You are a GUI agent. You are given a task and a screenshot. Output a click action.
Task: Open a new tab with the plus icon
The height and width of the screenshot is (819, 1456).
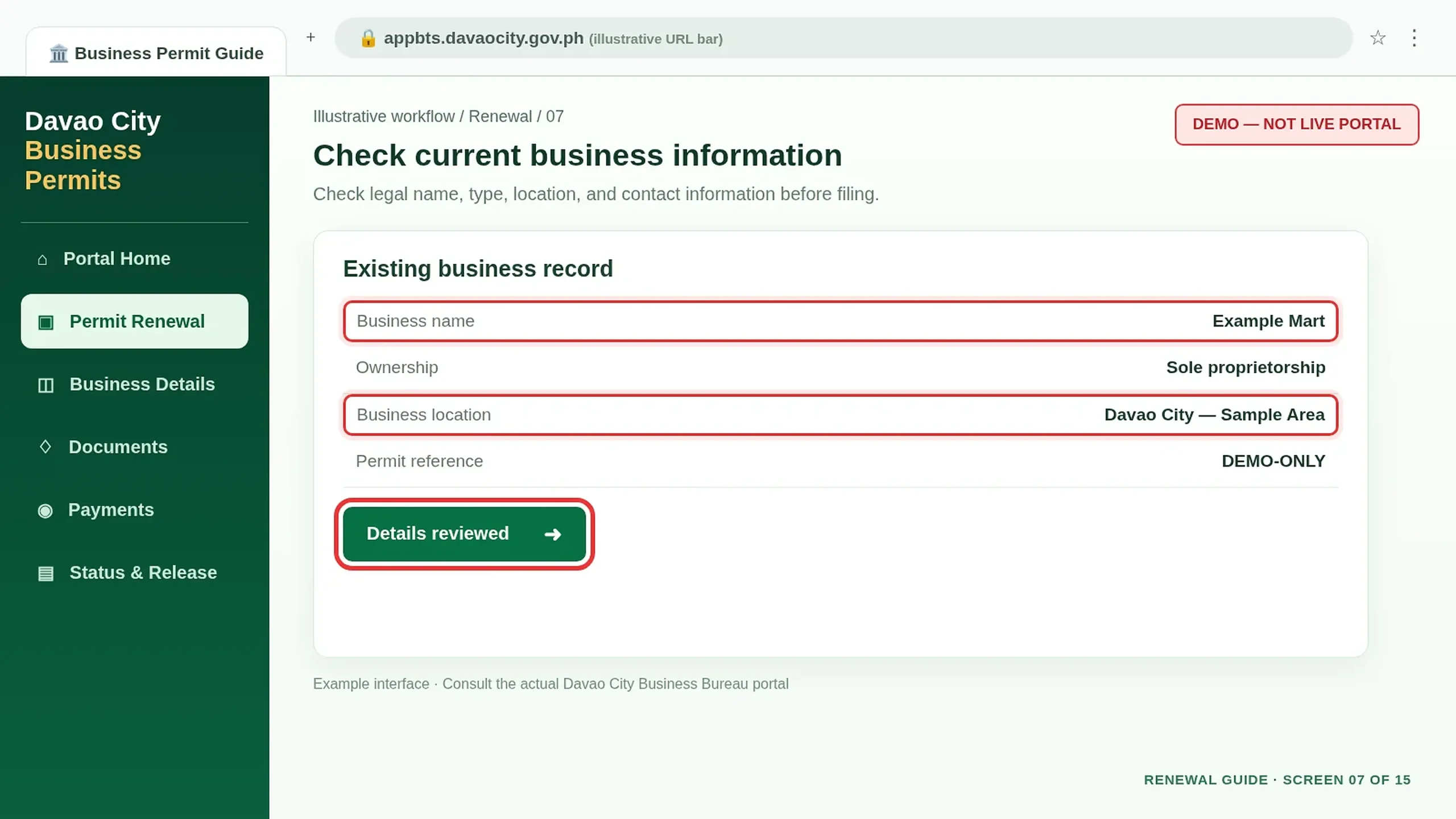[311, 38]
